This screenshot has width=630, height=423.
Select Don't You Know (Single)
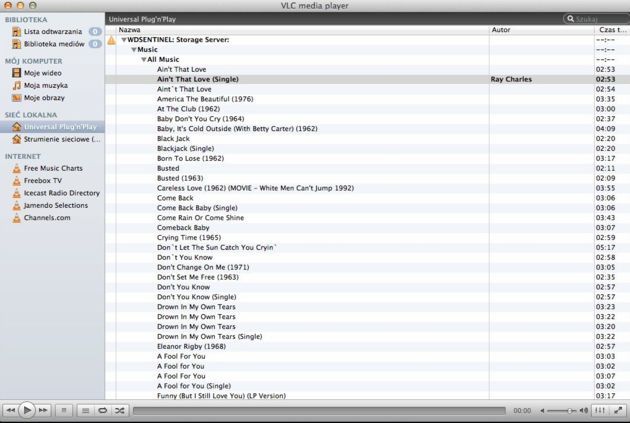click(x=196, y=297)
